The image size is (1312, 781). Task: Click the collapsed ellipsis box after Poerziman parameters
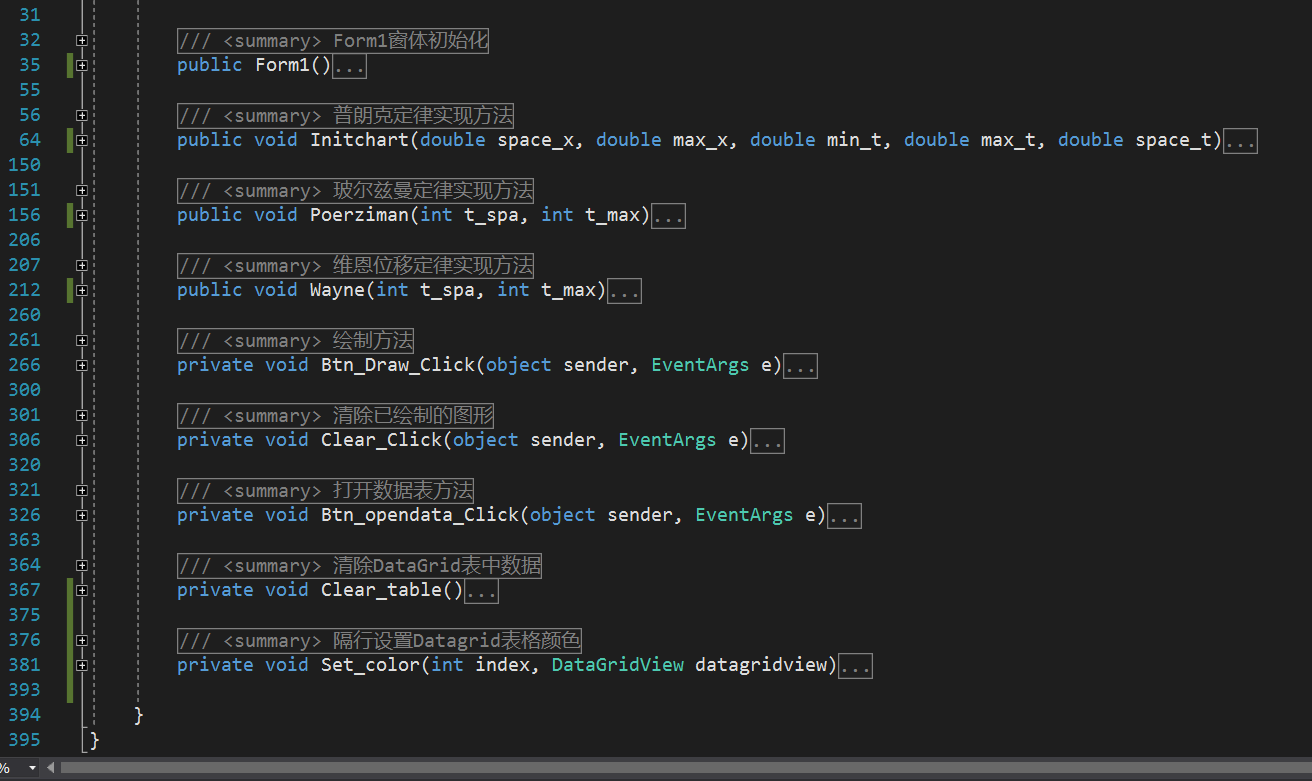click(668, 216)
